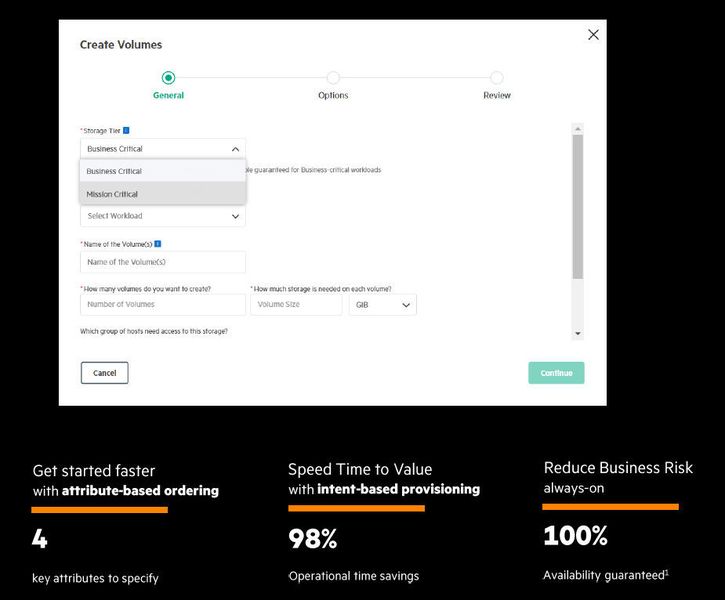Open the GiB unit dropdown
Viewport: 725px width, 600px height.
pos(383,305)
